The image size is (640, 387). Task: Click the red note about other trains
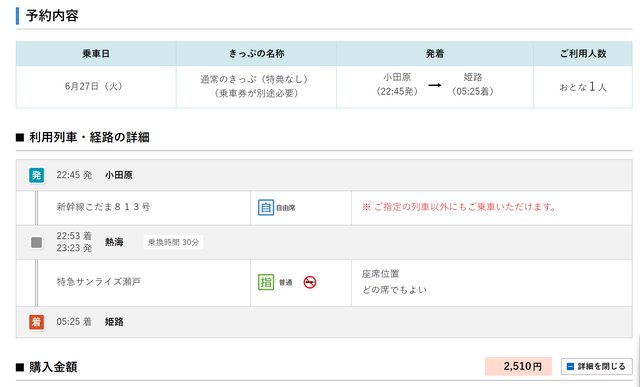[459, 207]
